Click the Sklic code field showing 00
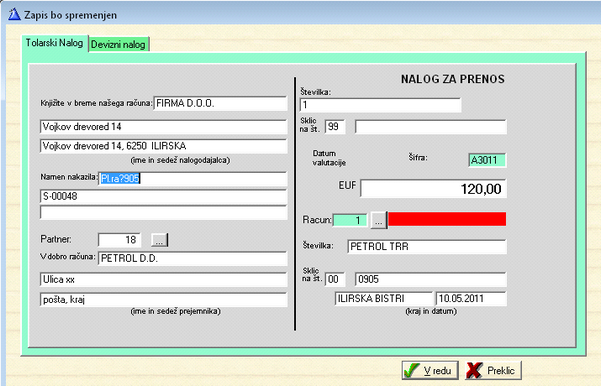This screenshot has width=601, height=386. 335,279
